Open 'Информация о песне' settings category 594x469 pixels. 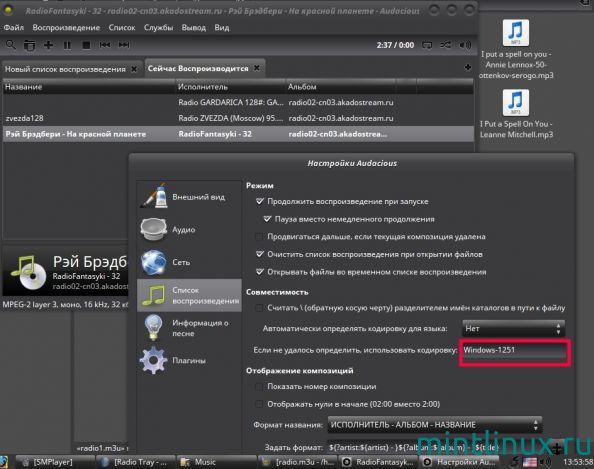189,328
